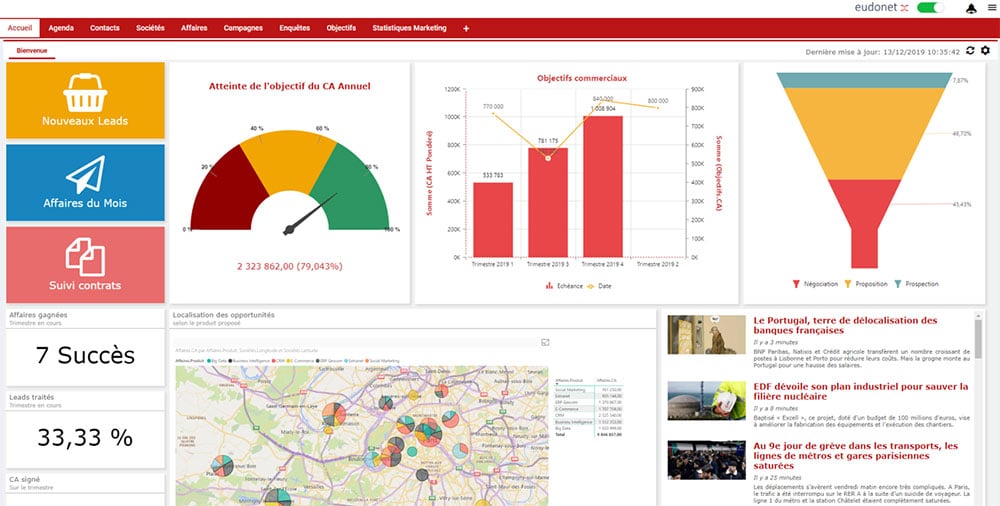Open the Portugal délocalisation des banques article
The width and height of the screenshot is (1000, 506).
click(x=845, y=325)
